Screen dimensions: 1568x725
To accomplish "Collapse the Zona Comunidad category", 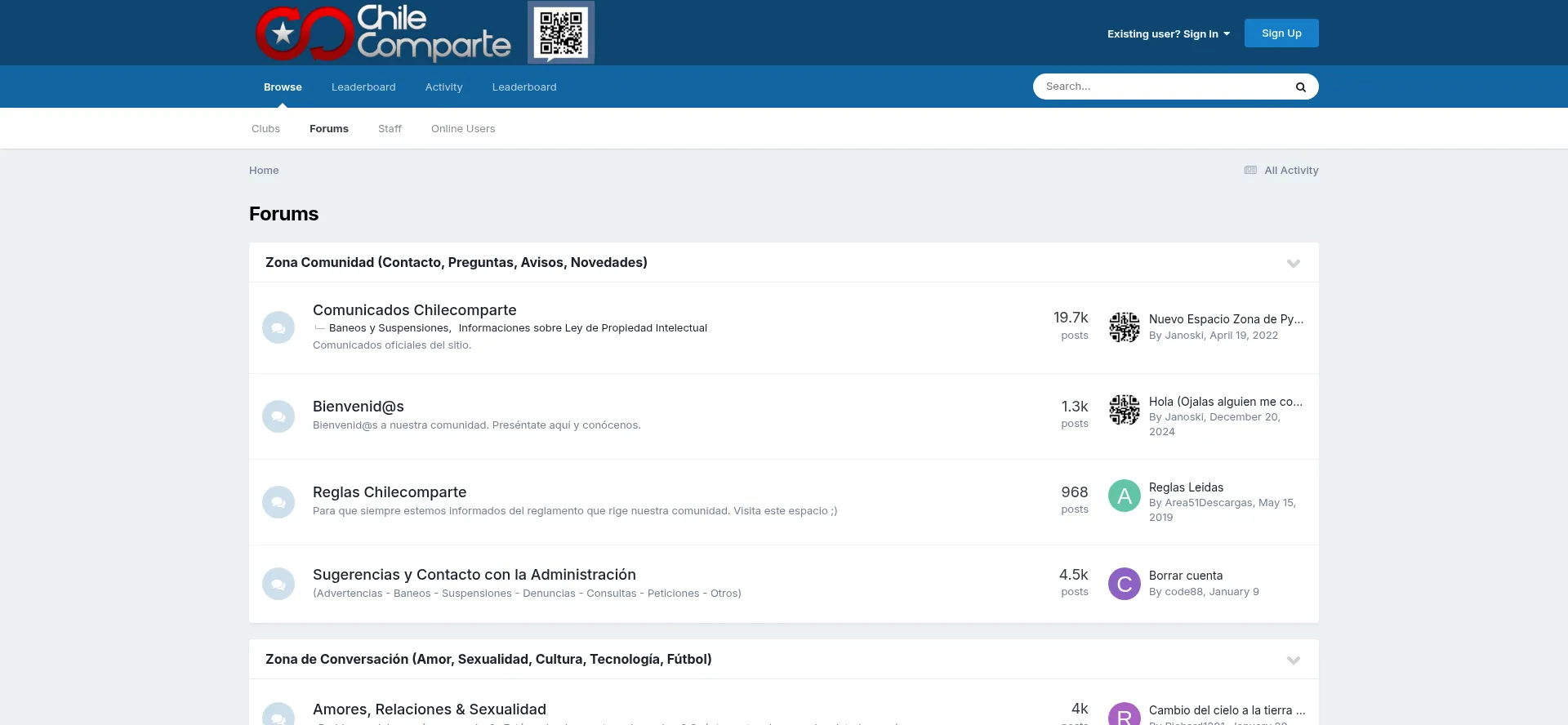I will click(1294, 263).
